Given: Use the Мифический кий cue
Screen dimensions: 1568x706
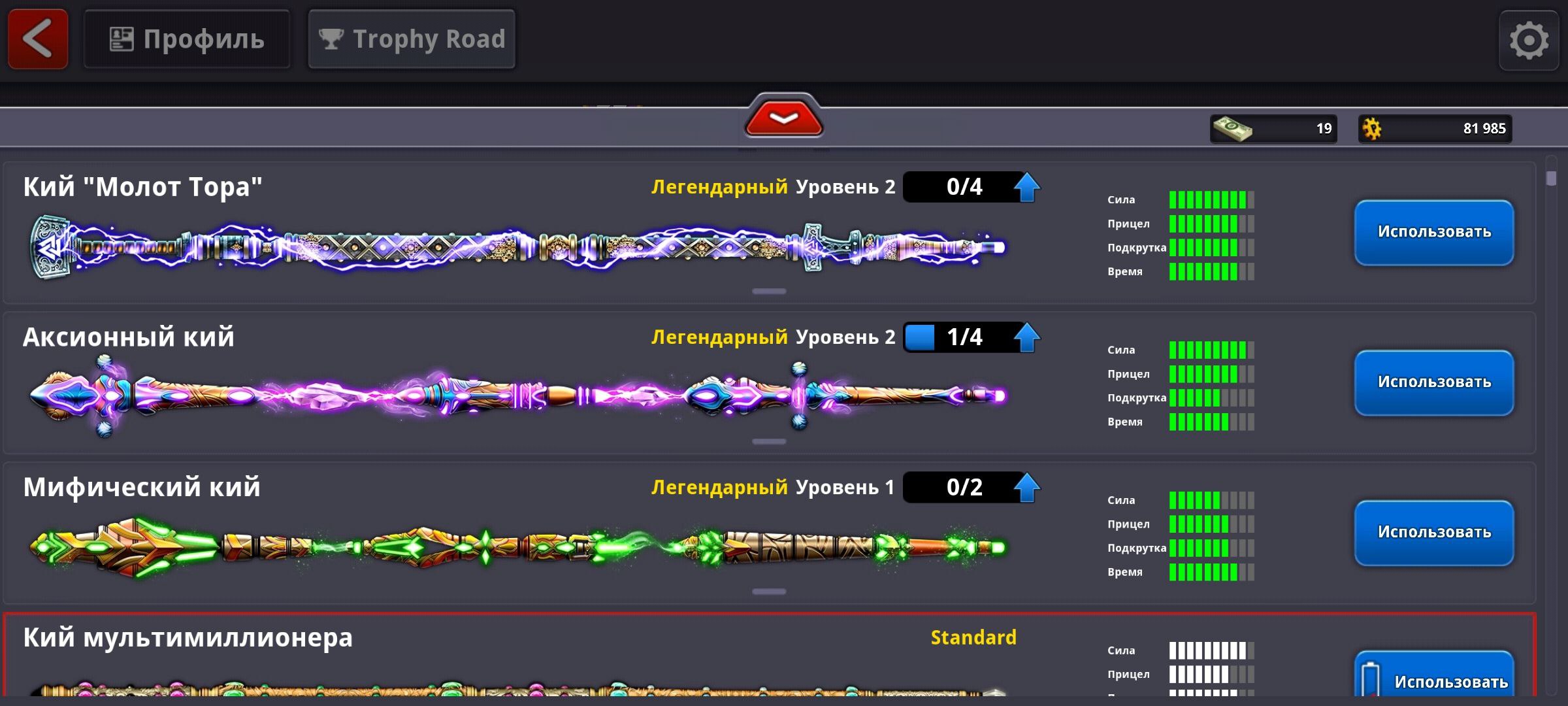Looking at the screenshot, I should coord(1434,533).
